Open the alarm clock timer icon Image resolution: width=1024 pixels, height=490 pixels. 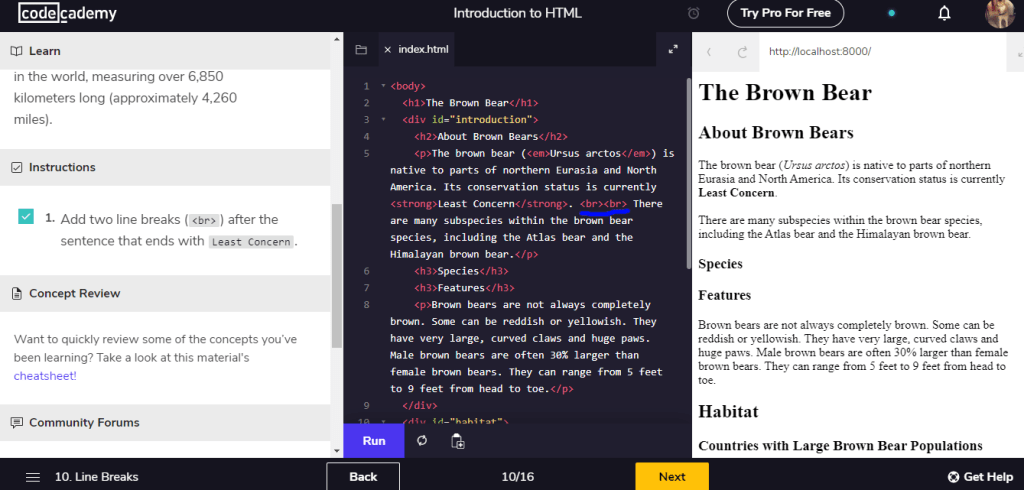[x=694, y=14]
